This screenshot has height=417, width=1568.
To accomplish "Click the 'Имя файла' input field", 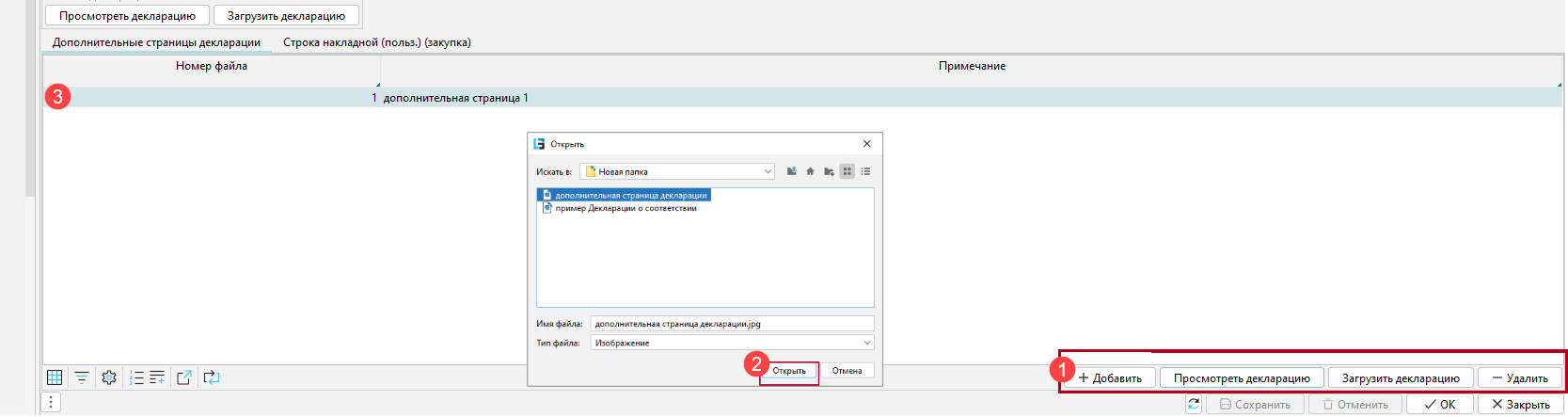I will [x=731, y=324].
